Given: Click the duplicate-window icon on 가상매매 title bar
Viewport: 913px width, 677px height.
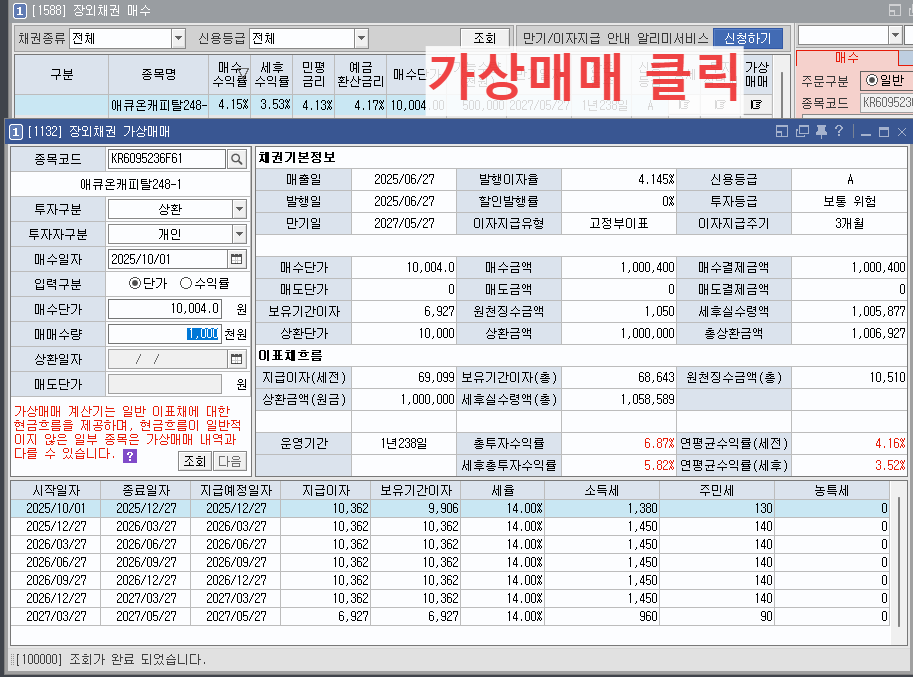Looking at the screenshot, I should coord(802,131).
